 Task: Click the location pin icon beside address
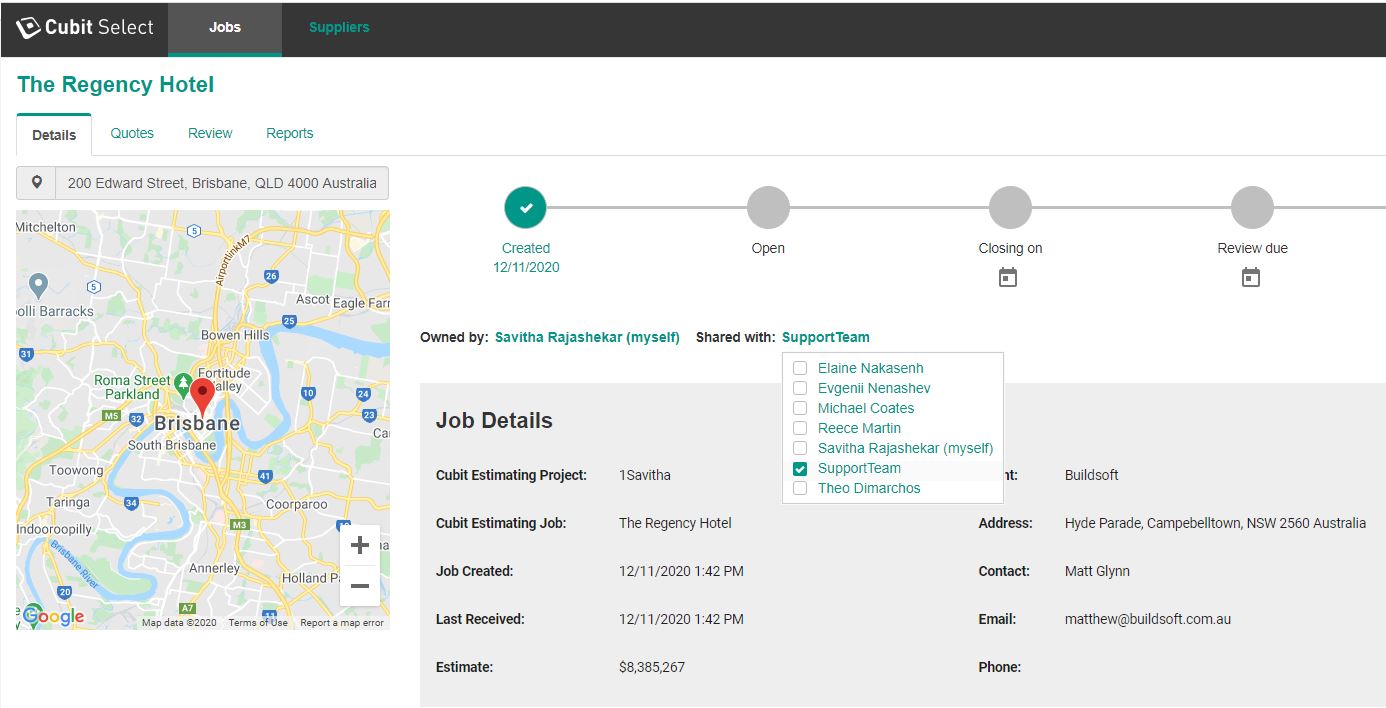point(37,183)
